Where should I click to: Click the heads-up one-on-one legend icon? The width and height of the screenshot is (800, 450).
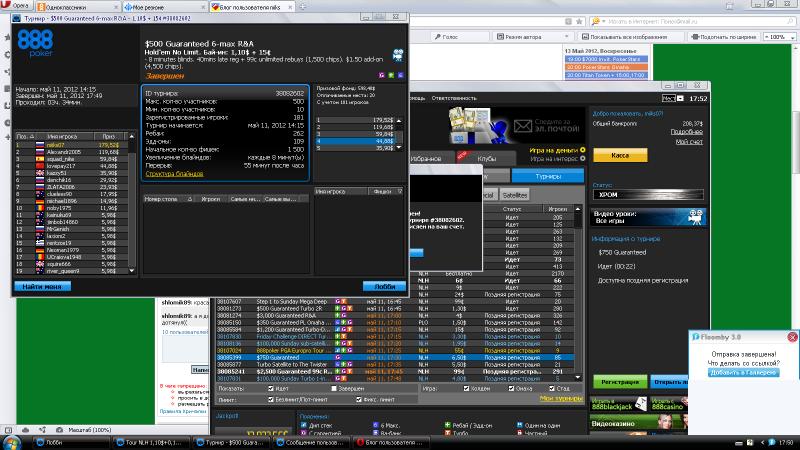[x=520, y=425]
